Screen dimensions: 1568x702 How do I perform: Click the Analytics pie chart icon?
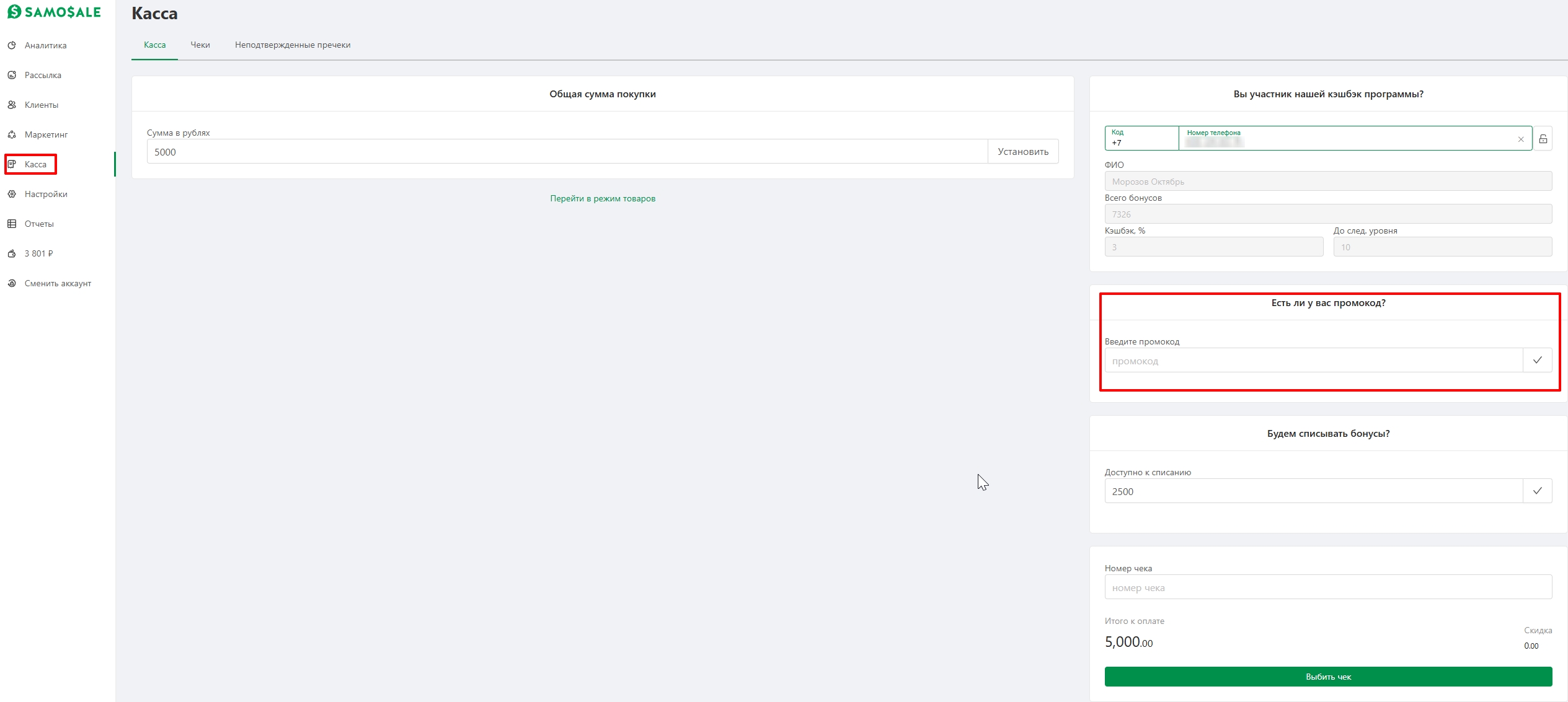tap(12, 45)
